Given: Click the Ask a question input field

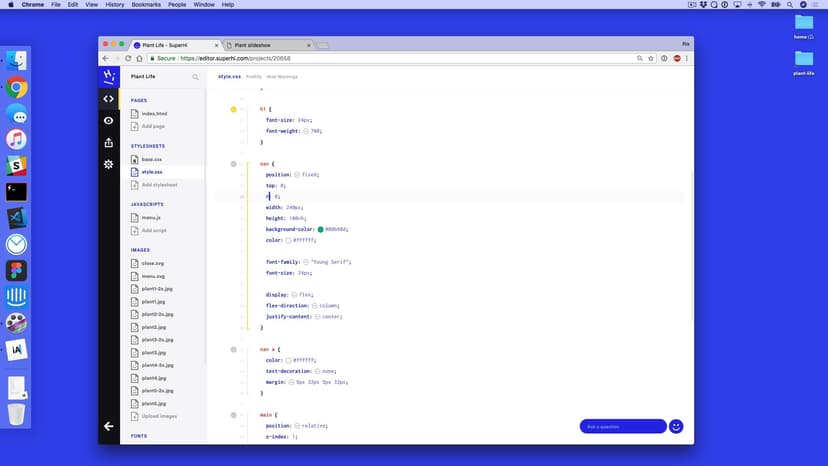Looking at the screenshot, I should point(622,426).
